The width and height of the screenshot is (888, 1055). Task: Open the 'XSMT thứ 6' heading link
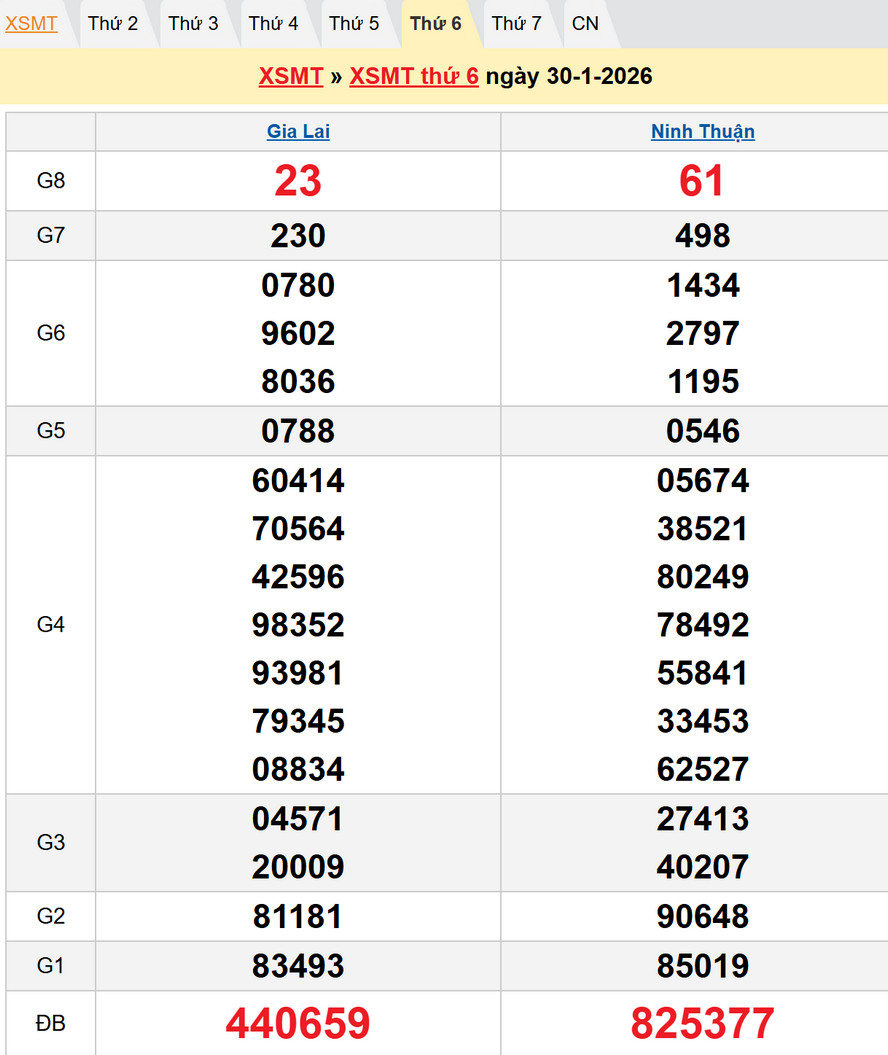(x=414, y=77)
